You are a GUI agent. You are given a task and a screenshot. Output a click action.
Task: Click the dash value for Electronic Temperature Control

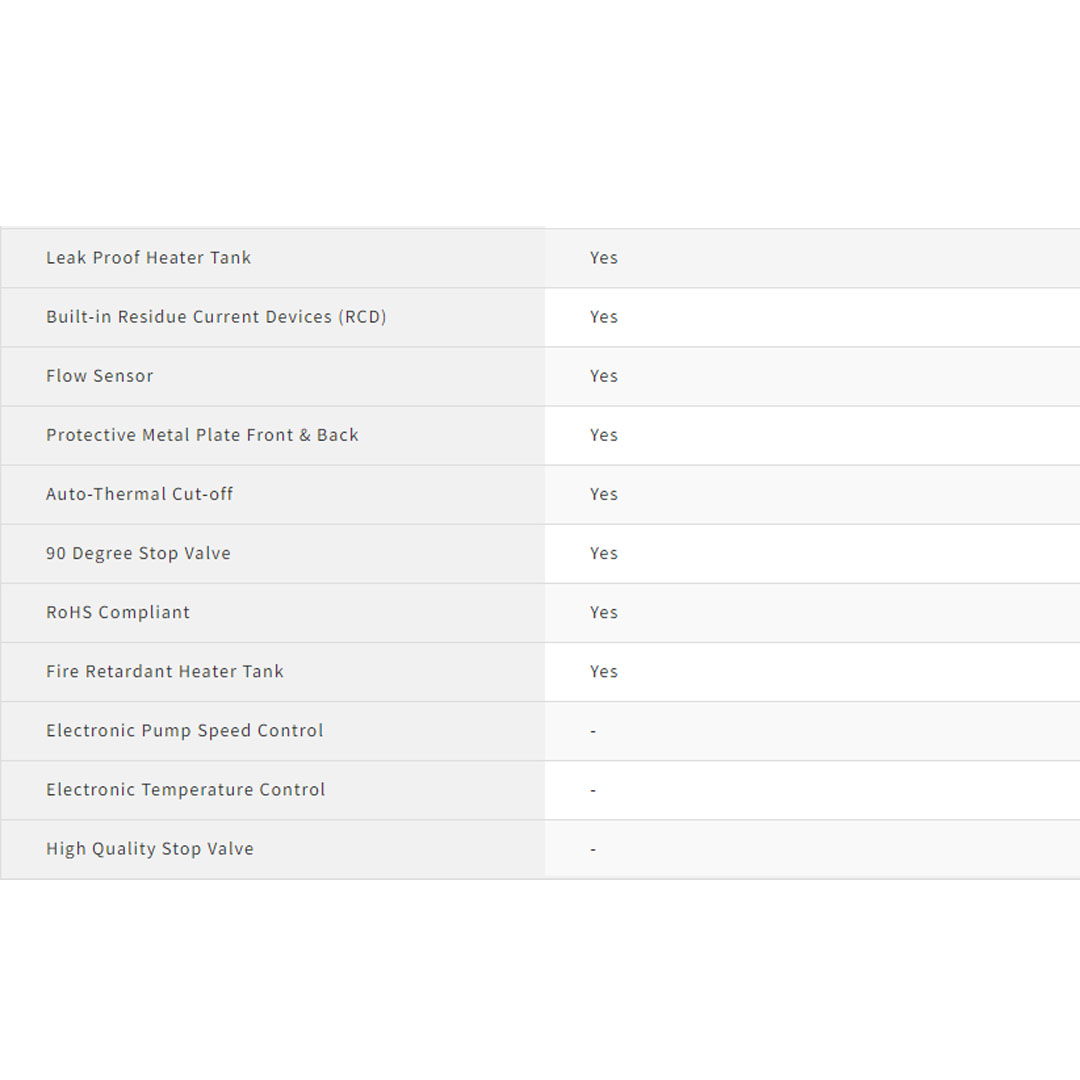click(593, 790)
